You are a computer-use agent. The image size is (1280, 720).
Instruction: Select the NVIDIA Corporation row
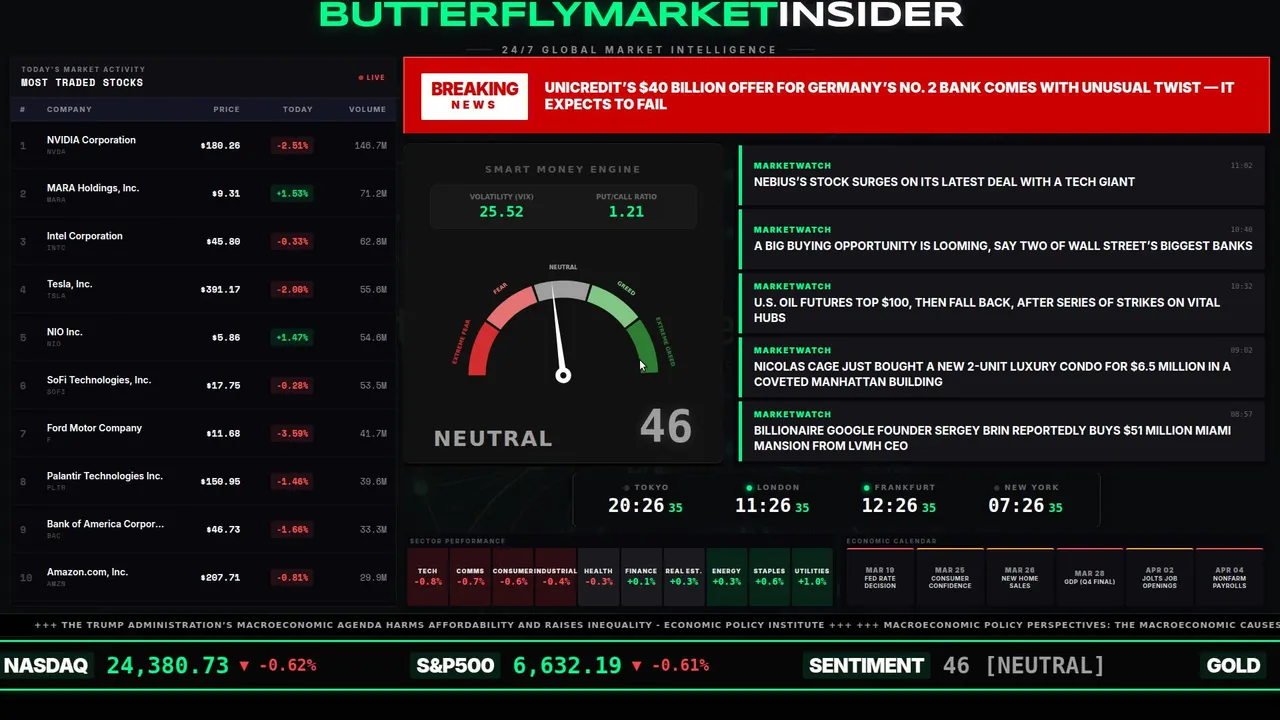point(203,145)
